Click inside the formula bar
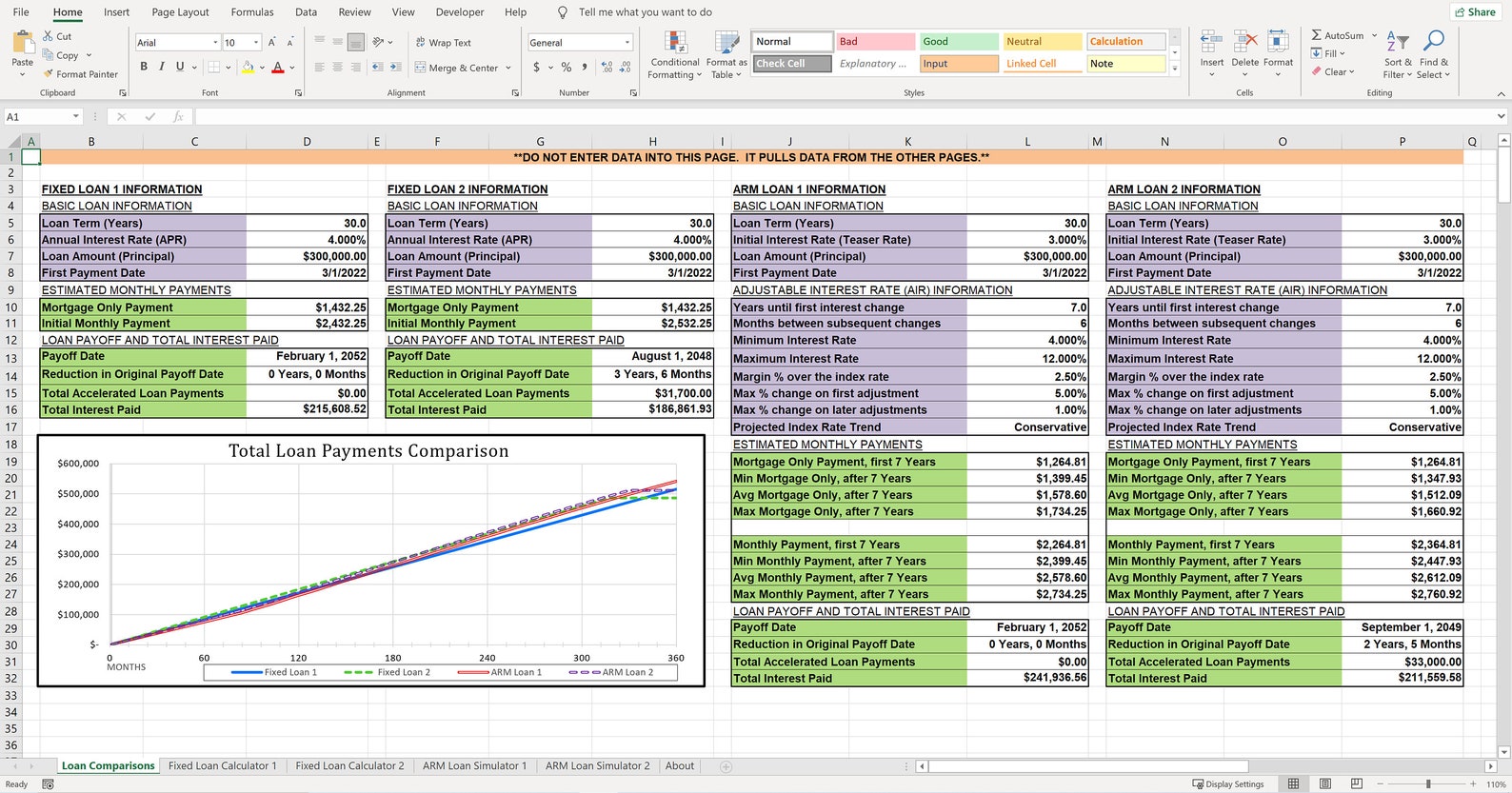Image resolution: width=1512 pixels, height=793 pixels. pyautogui.click(x=843, y=116)
